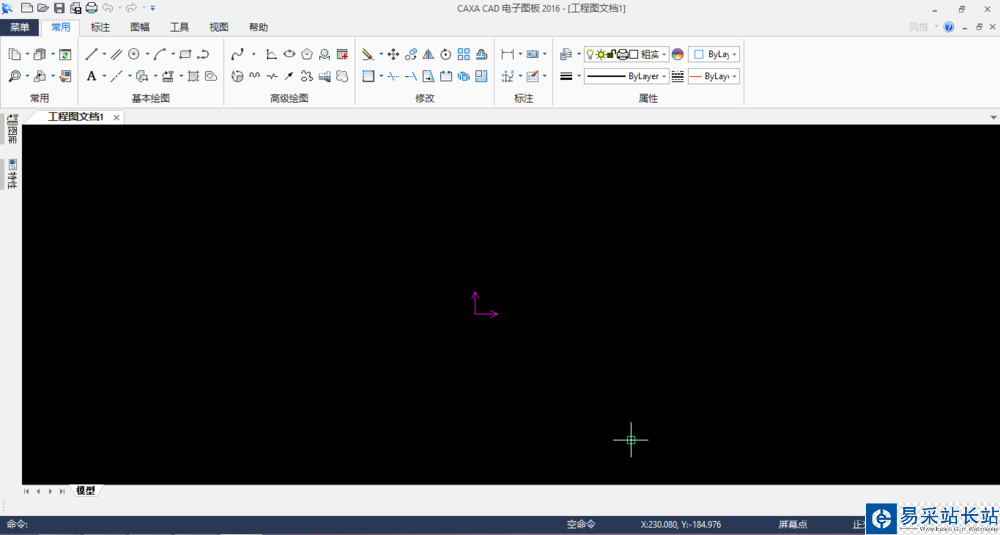Image resolution: width=1000 pixels, height=535 pixels.
Task: Expand the Dimension tool dropdown arrow
Action: pos(520,54)
